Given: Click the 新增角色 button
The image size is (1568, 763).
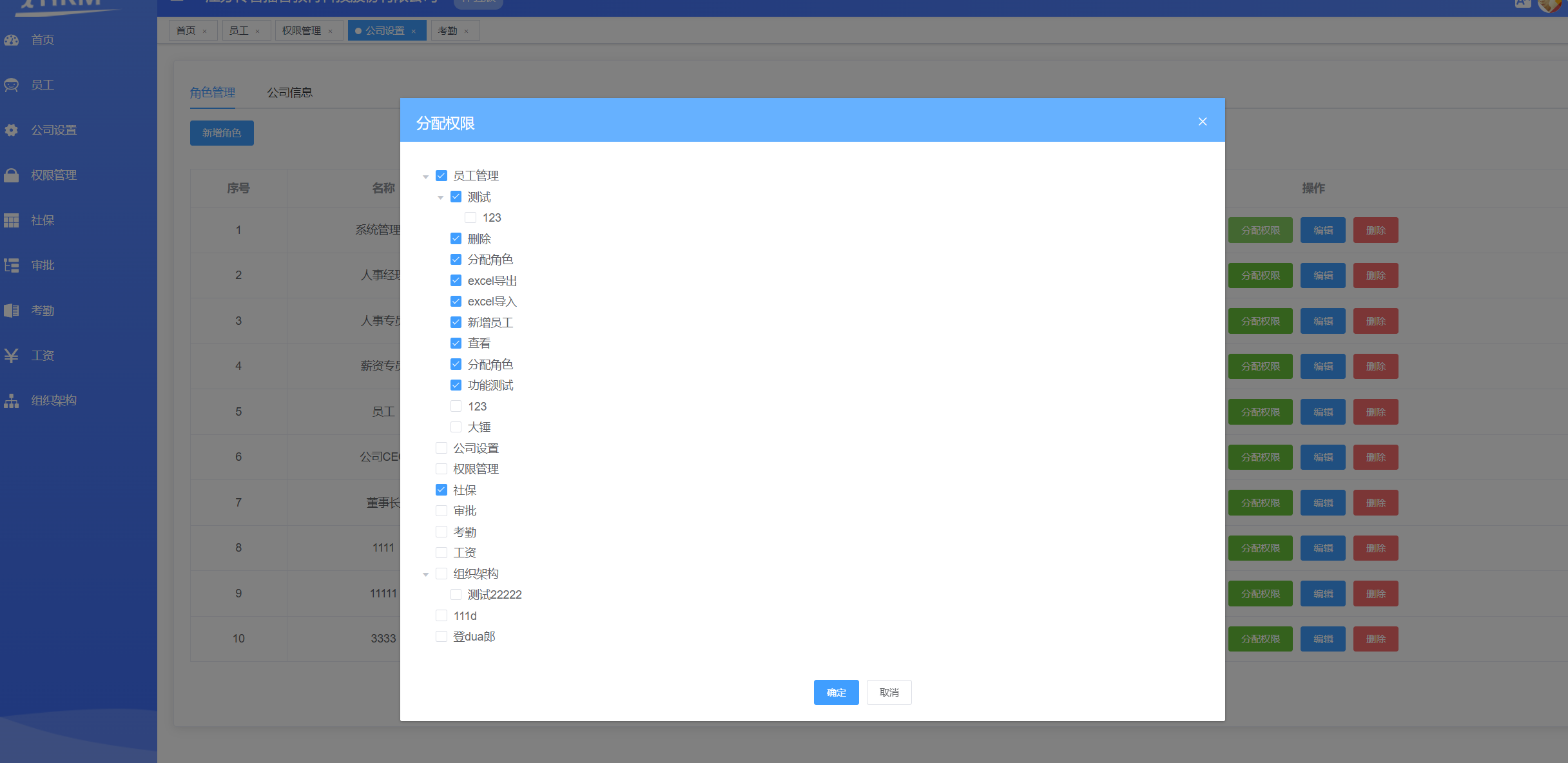Looking at the screenshot, I should pyautogui.click(x=222, y=133).
